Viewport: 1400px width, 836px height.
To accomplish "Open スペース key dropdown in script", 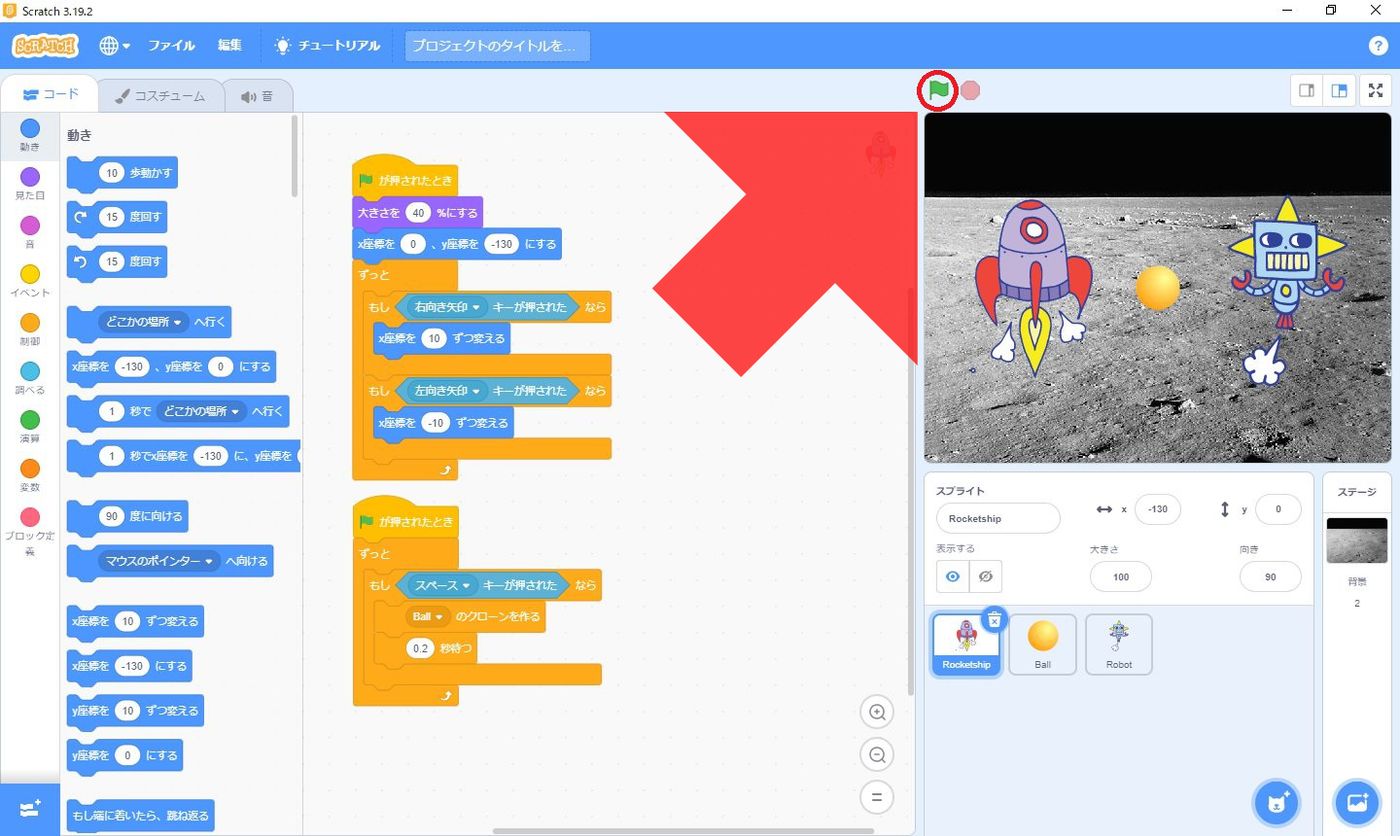I will click(x=443, y=585).
